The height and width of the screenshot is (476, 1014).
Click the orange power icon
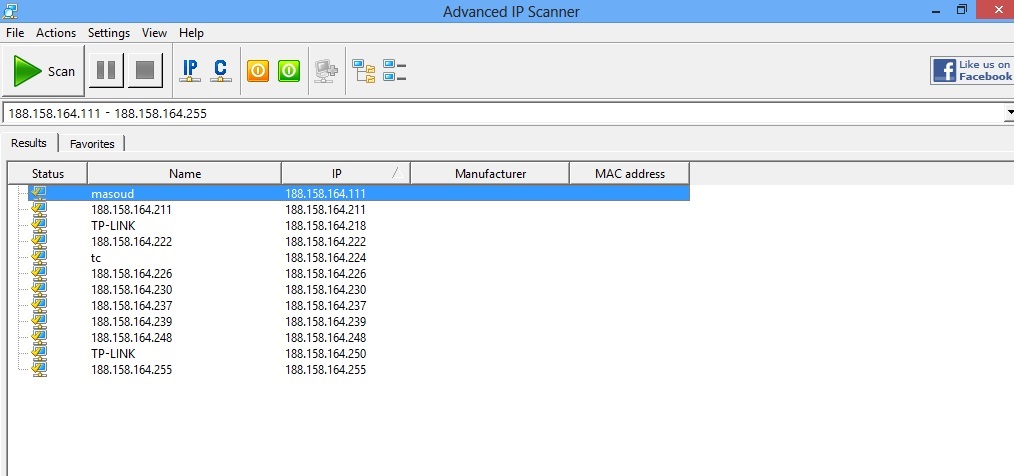coord(257,70)
